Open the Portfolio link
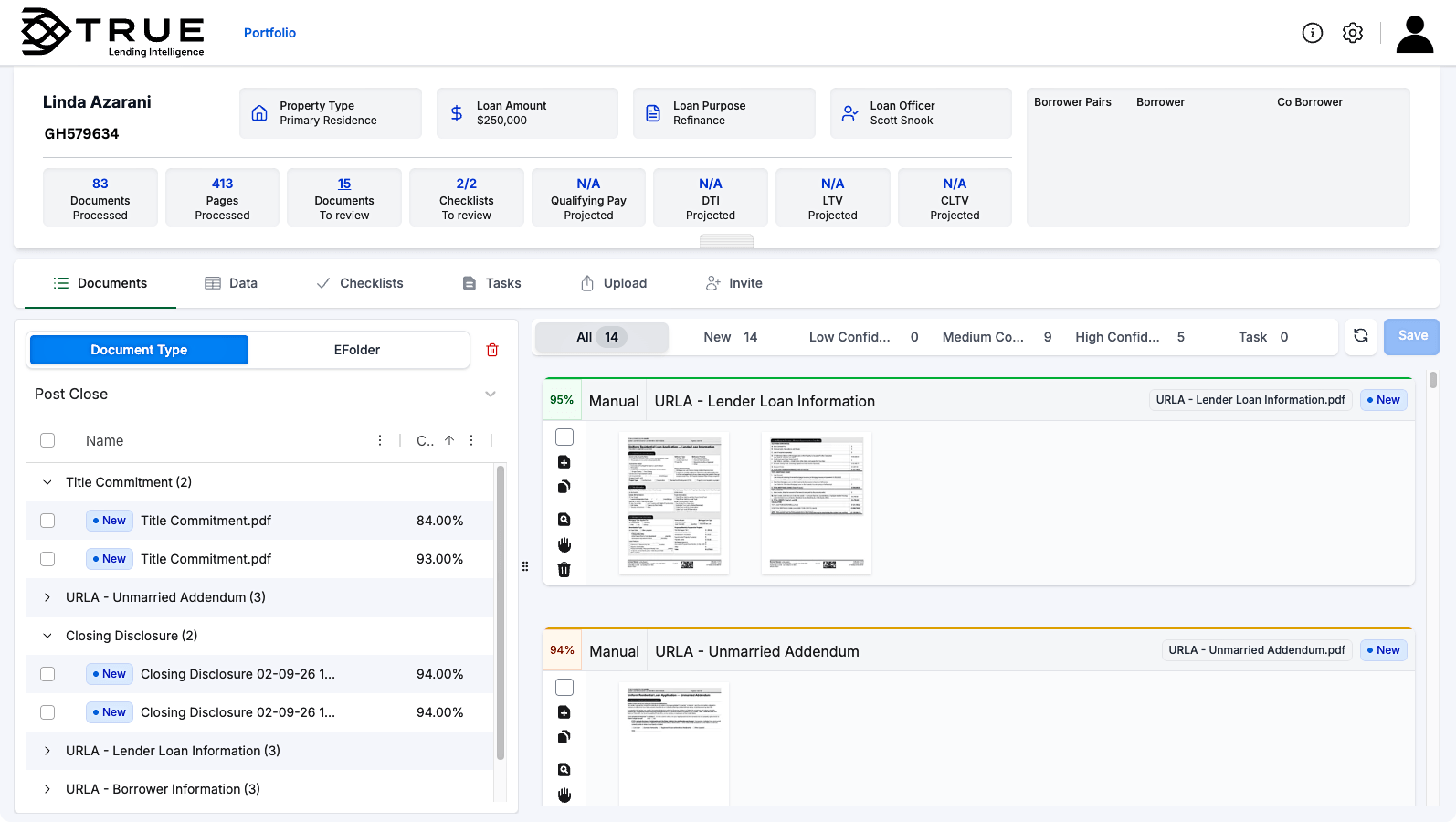The image size is (1456, 822). pos(269,33)
